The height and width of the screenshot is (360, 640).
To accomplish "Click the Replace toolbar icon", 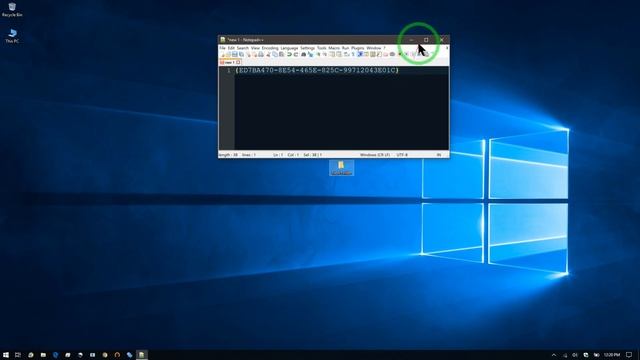I will point(310,54).
